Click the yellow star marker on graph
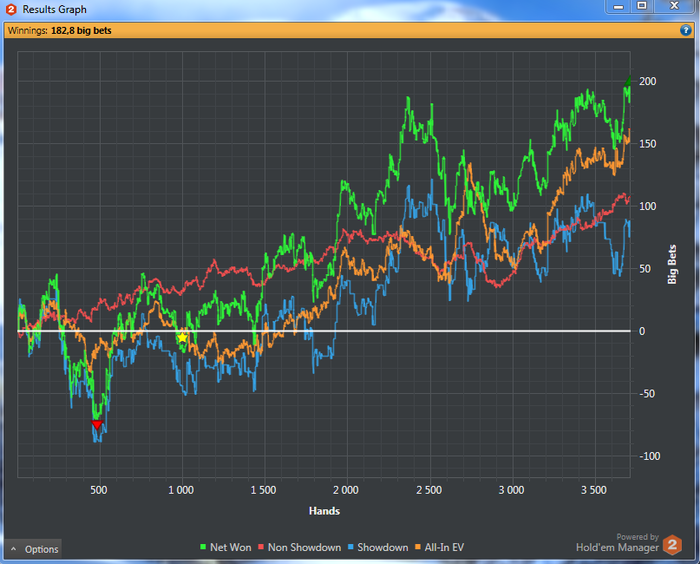This screenshot has height=564, width=700. pos(182,338)
